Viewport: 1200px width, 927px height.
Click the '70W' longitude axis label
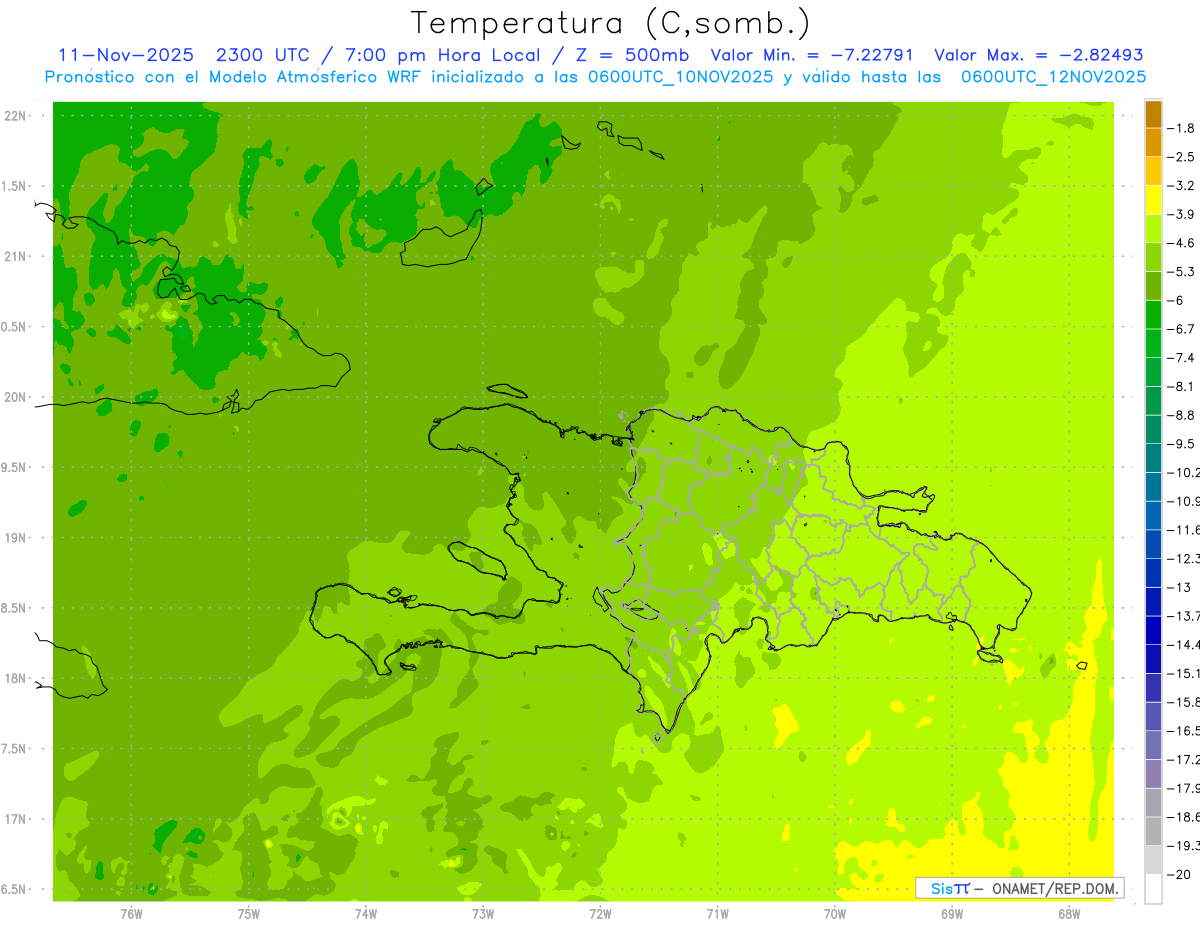835,914
